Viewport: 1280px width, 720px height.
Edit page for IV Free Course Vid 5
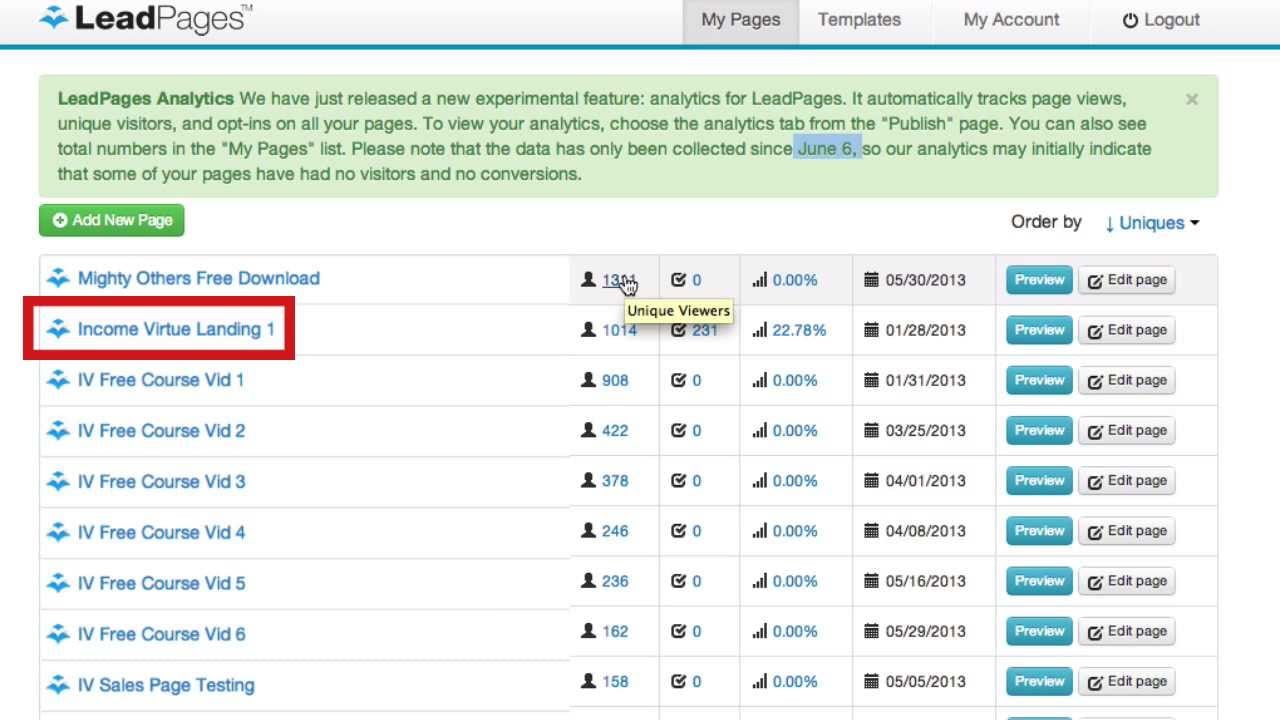1126,581
